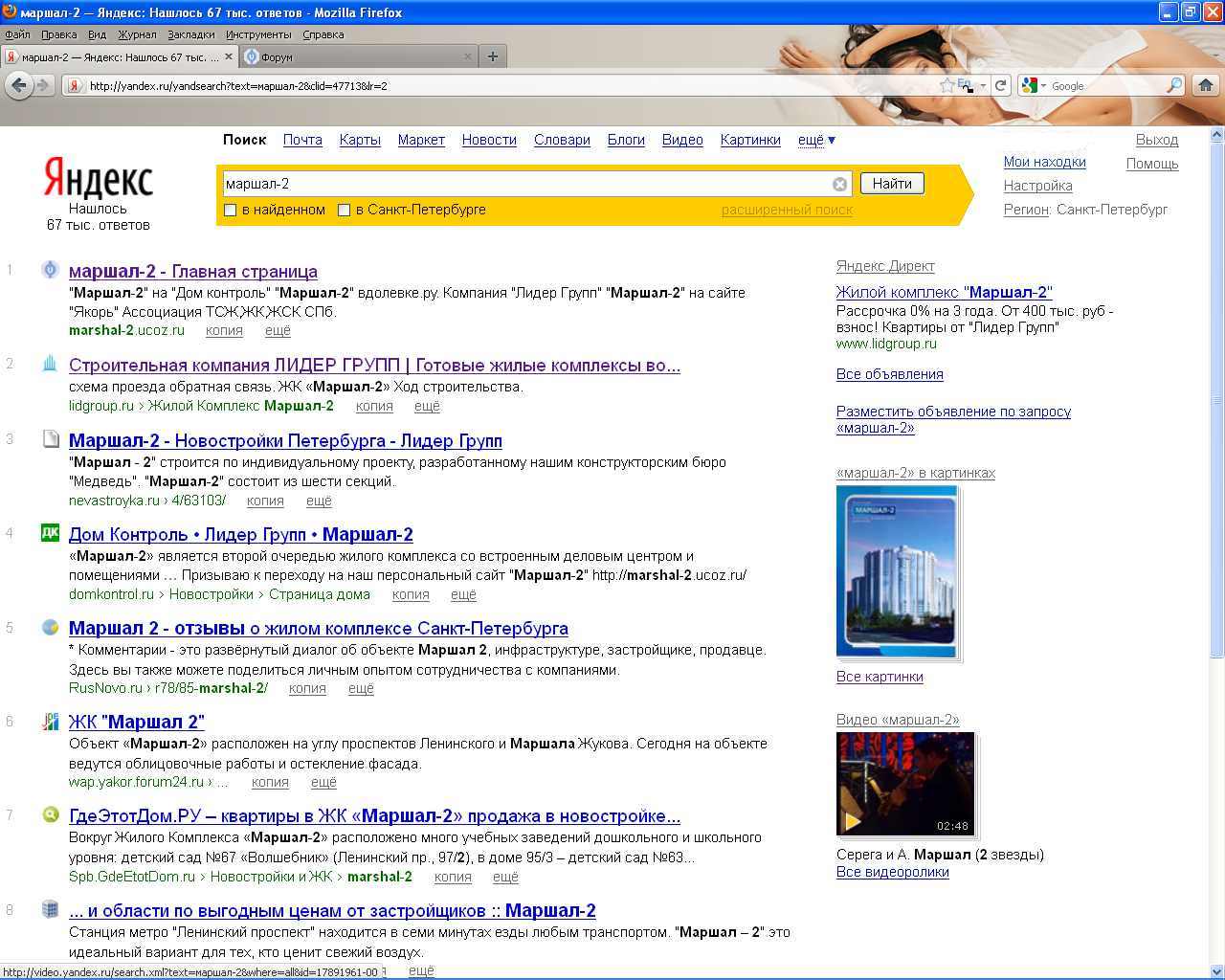The width and height of the screenshot is (1225, 980).
Task: Click the Яндекс logo
Action: click(x=98, y=179)
